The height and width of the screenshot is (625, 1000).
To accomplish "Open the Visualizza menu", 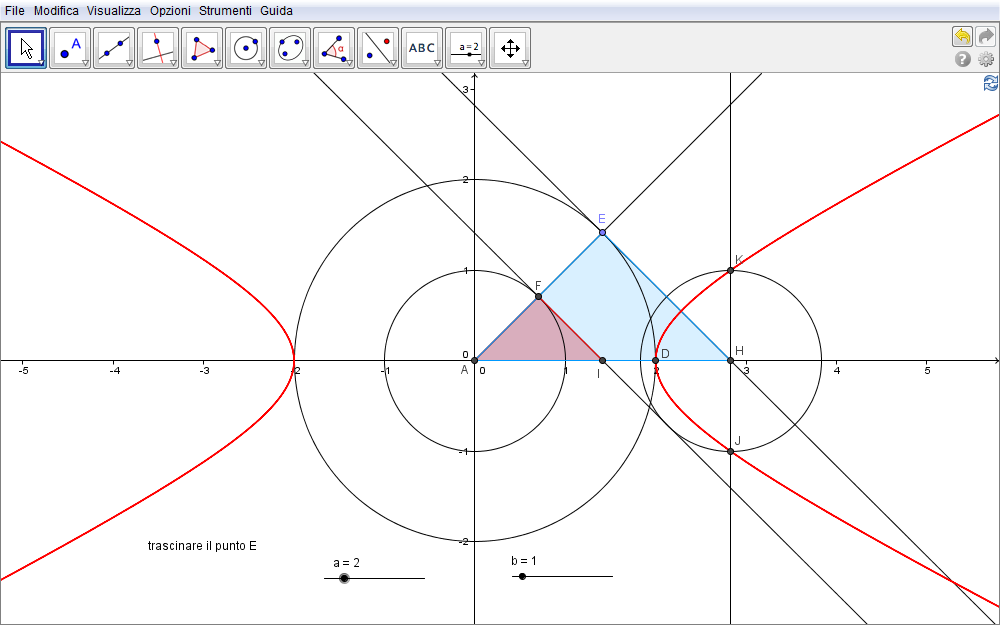I will tap(114, 10).
